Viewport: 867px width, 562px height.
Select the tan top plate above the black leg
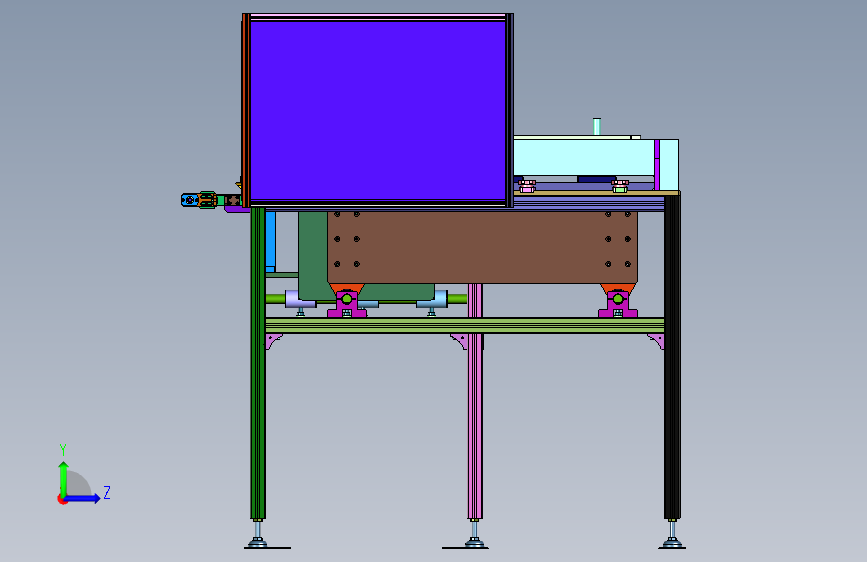coord(597,193)
